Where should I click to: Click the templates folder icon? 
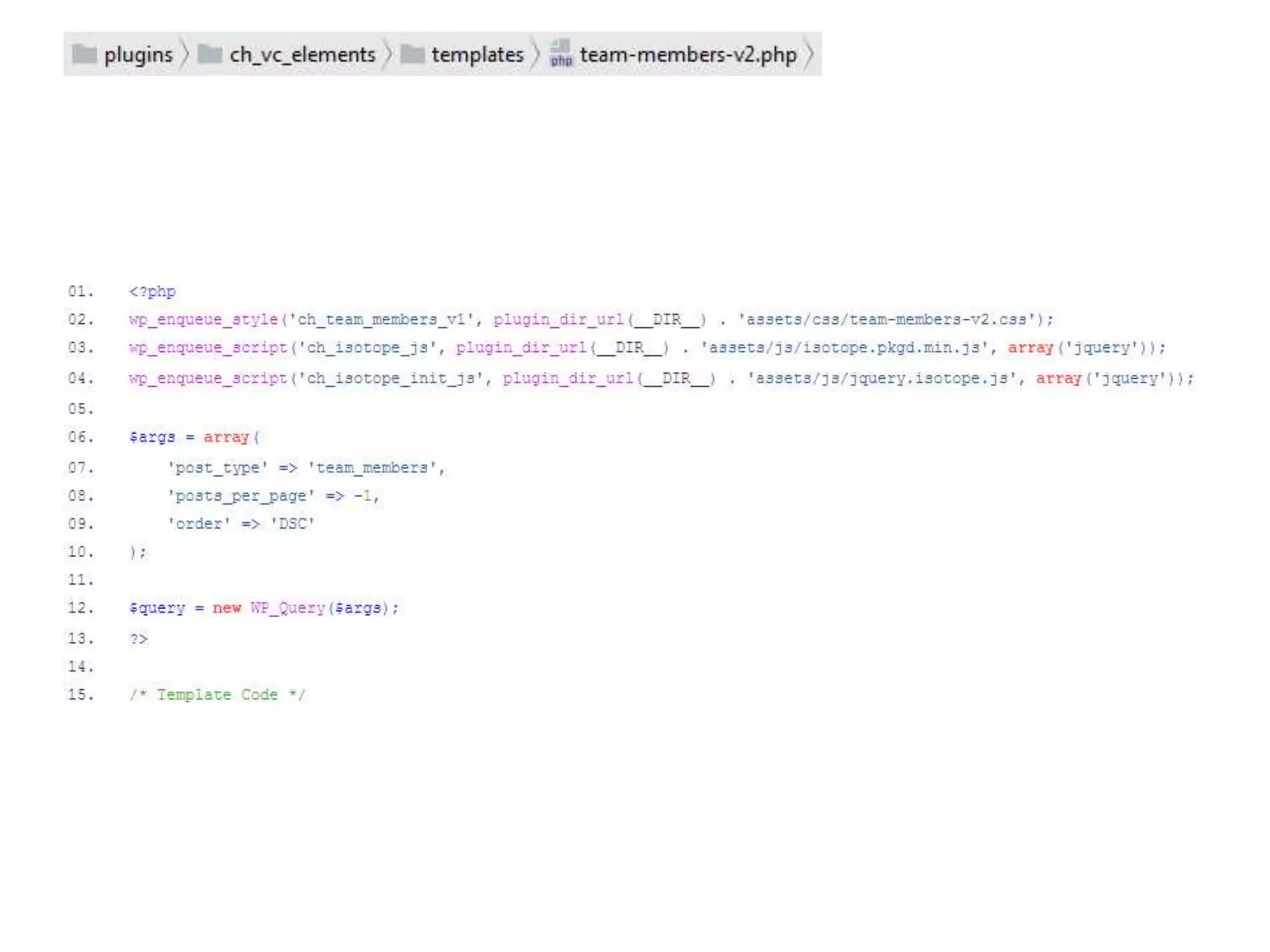412,55
